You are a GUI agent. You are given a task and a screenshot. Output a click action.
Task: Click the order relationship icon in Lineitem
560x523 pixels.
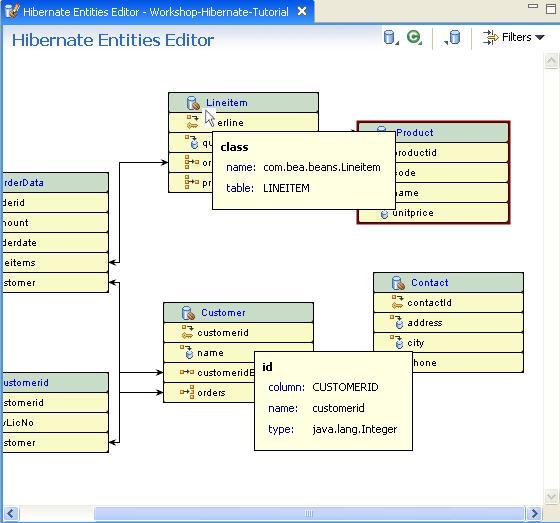[x=192, y=162]
